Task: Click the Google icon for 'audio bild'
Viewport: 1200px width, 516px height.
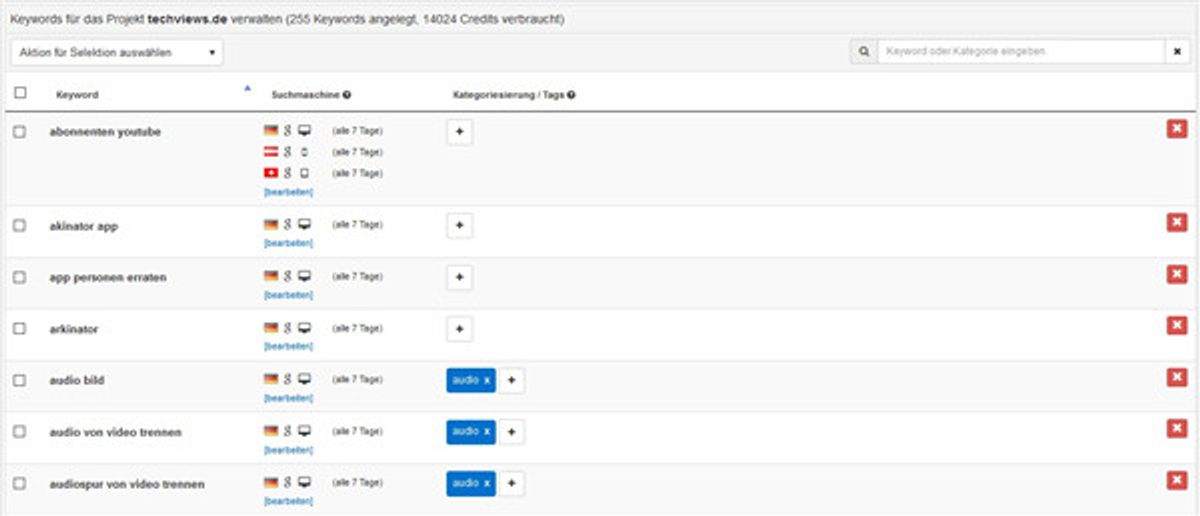Action: 287,379
